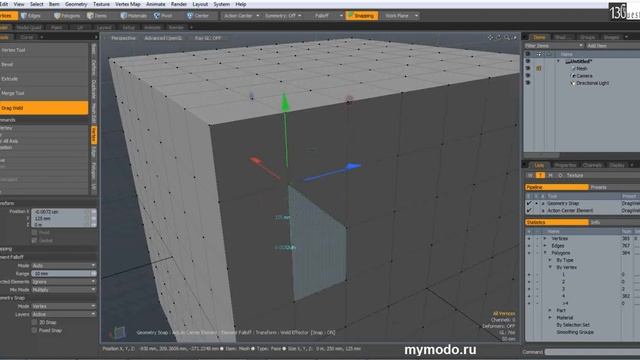This screenshot has height=360, width=640.
Task: Click the viewport pan arrows icon
Action: (490, 38)
